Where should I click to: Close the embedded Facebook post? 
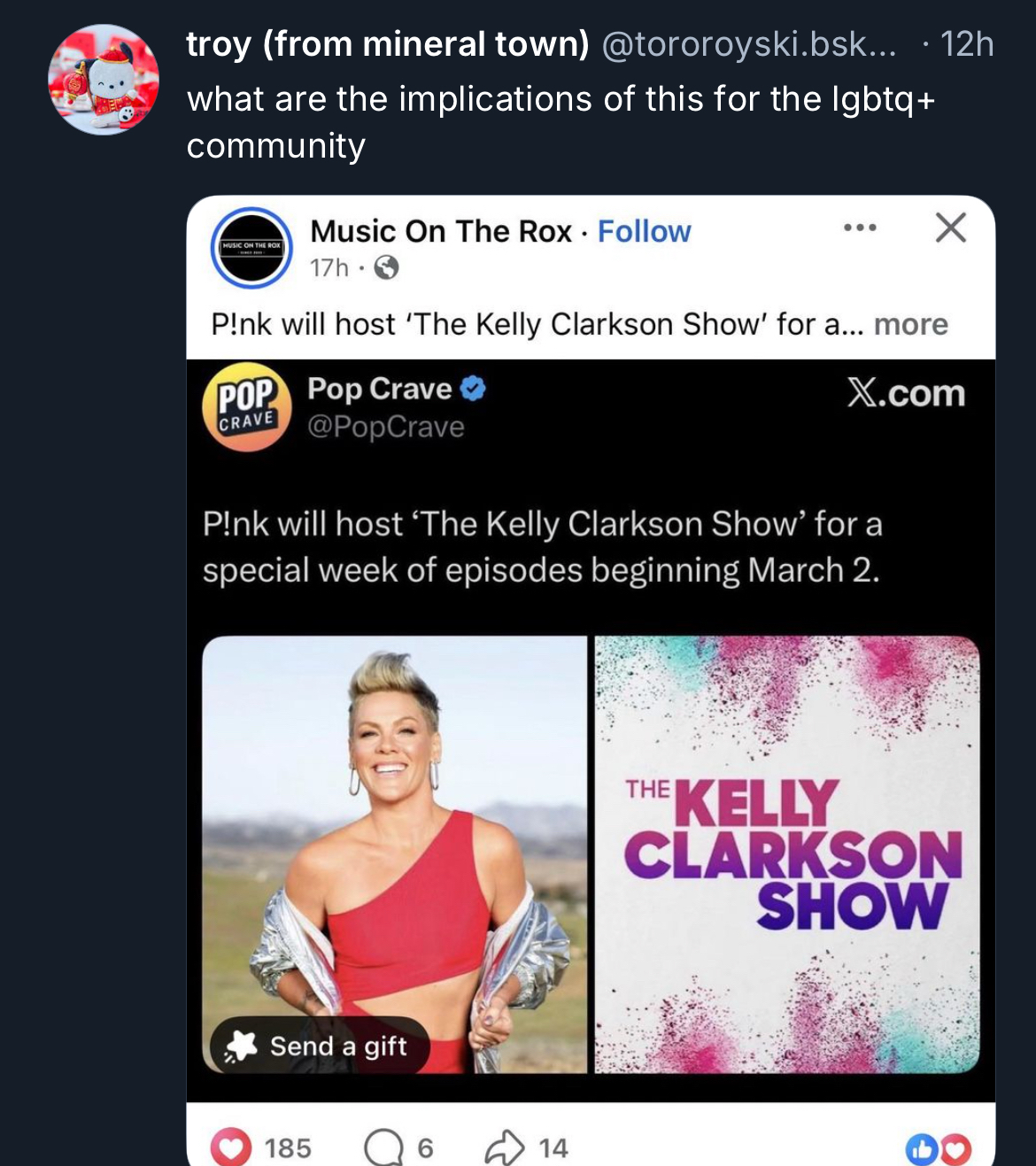[950, 228]
